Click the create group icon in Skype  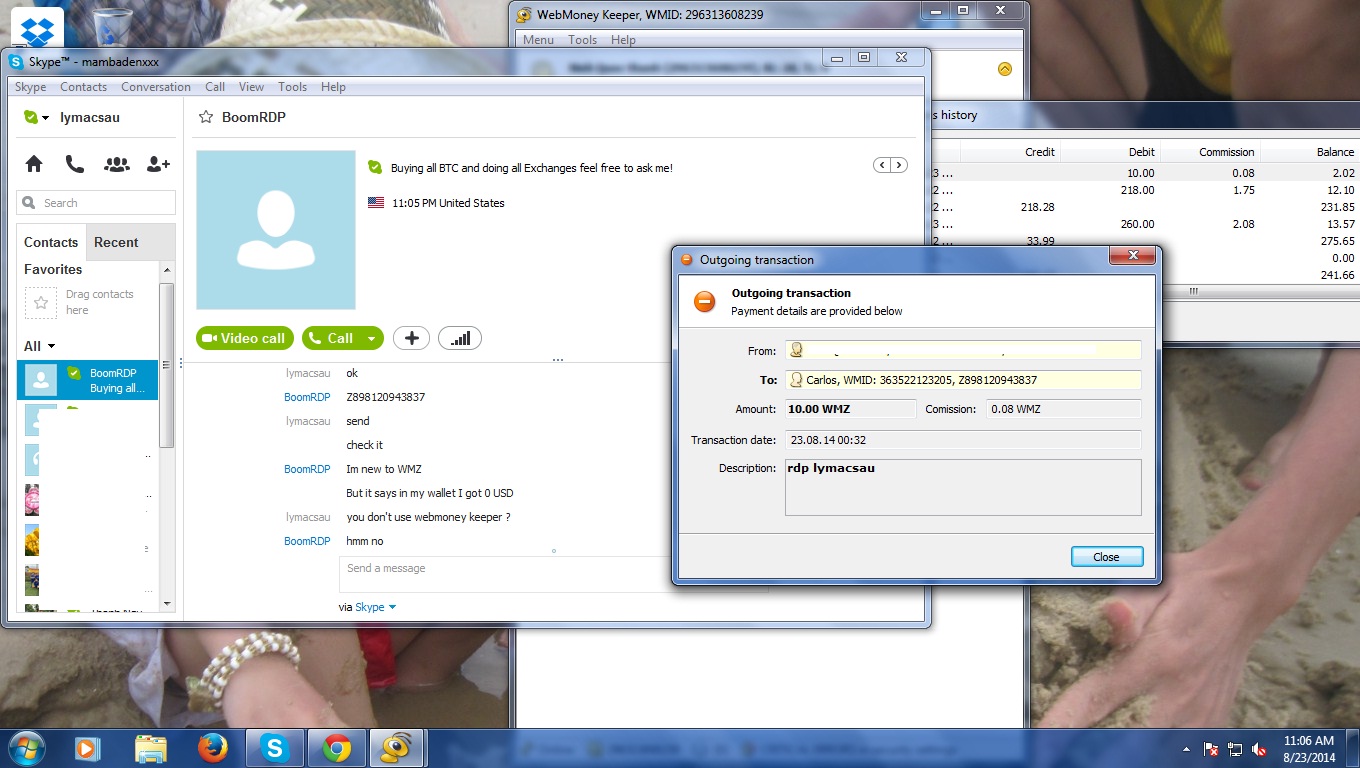pyautogui.click(x=117, y=164)
